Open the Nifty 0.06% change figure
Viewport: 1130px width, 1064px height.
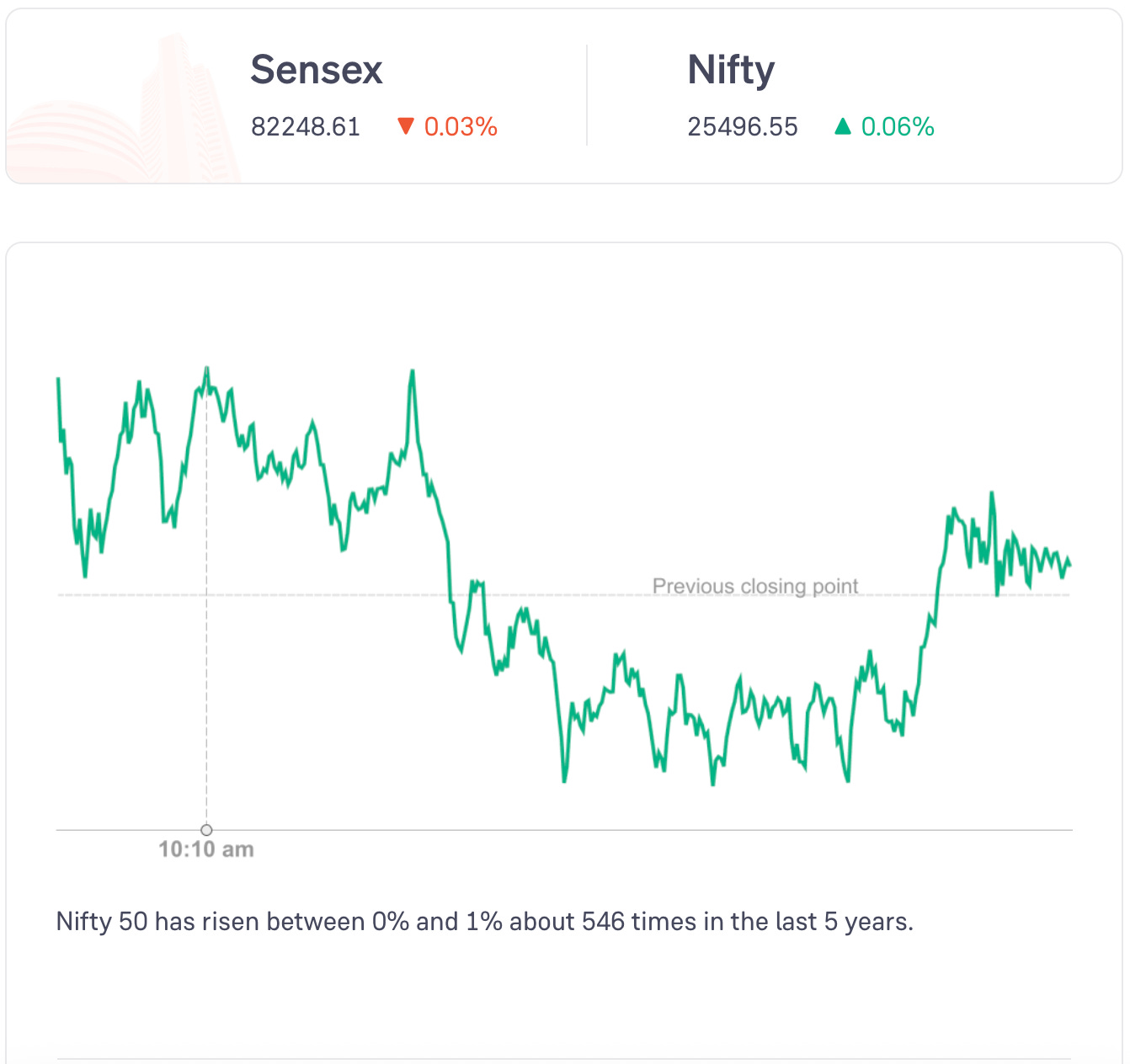[898, 127]
